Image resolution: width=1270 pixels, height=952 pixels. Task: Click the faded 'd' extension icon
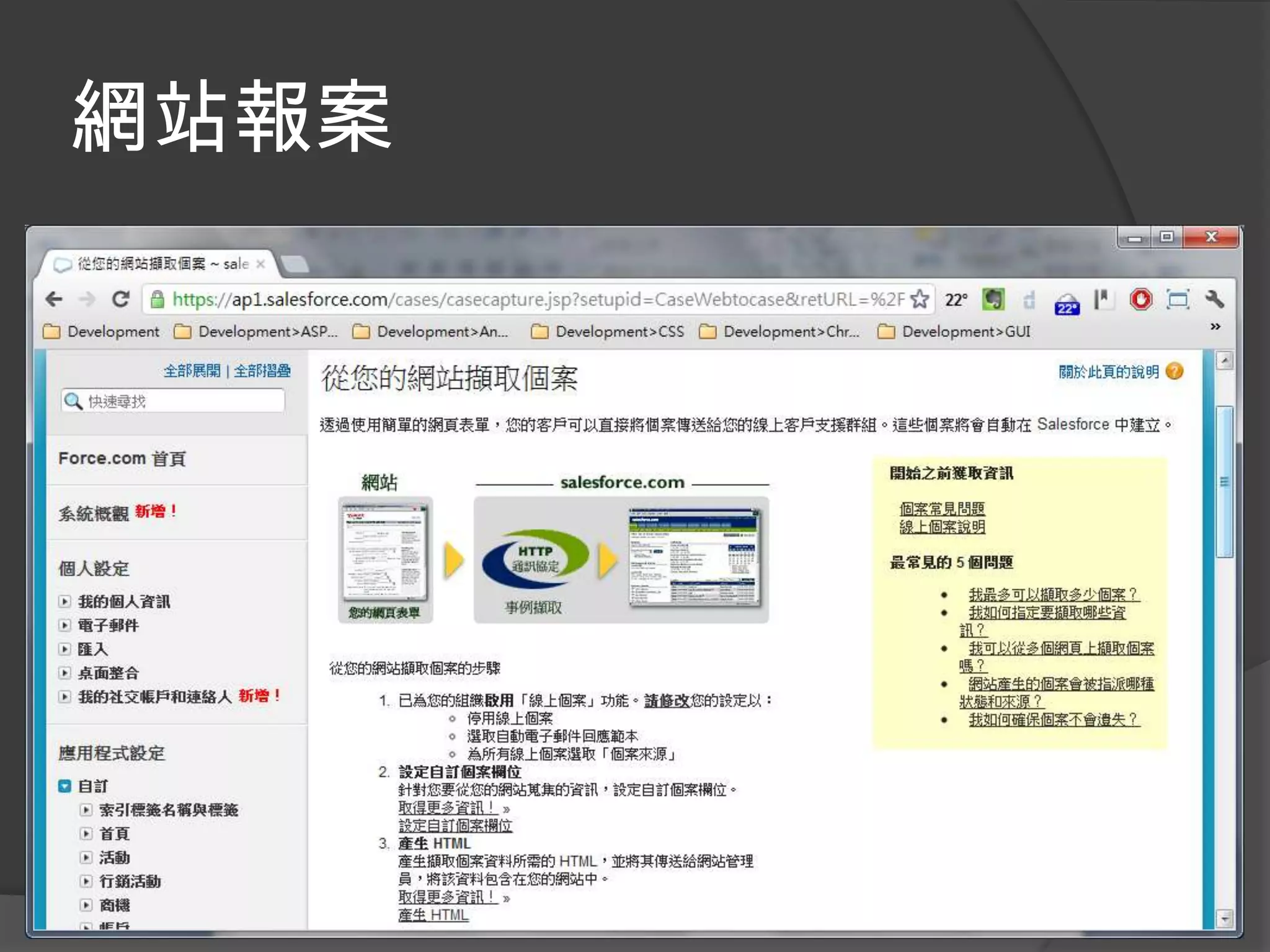click(1029, 300)
